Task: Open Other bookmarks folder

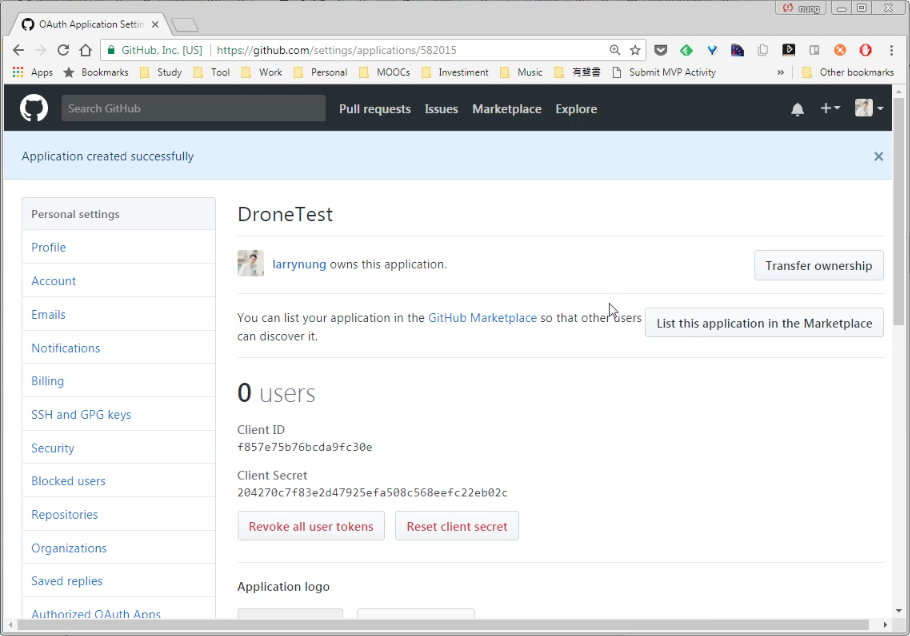Action: [x=848, y=72]
